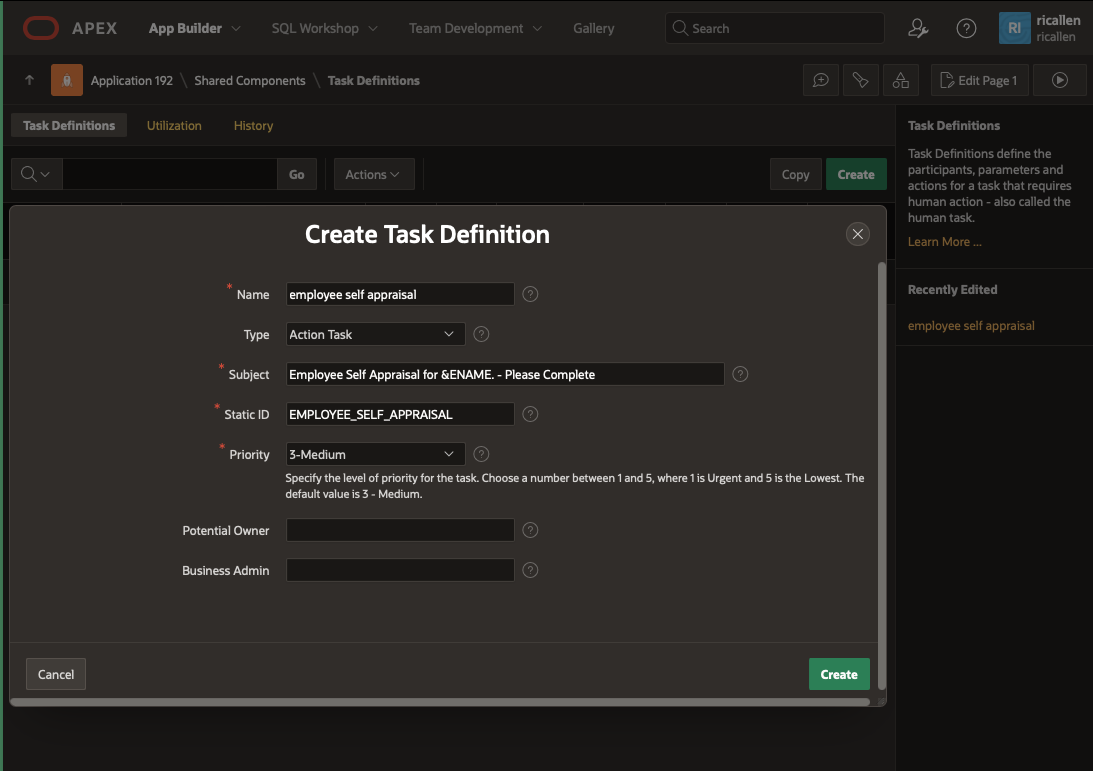The image size is (1093, 771).
Task: Click help icon next to Subject field
Action: tap(740, 374)
